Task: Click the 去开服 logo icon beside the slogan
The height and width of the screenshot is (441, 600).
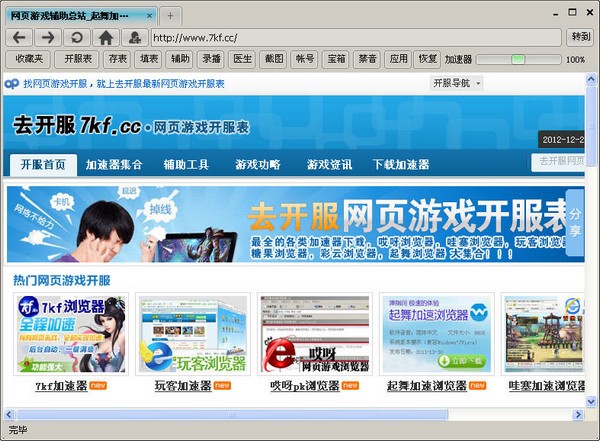Action: [x=12, y=83]
